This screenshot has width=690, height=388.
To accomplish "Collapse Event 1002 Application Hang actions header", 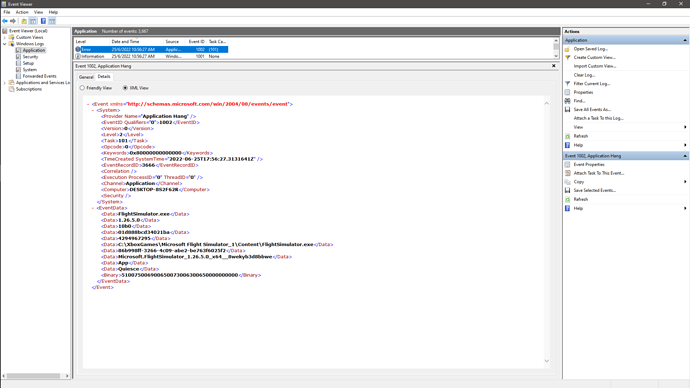I will [x=685, y=156].
